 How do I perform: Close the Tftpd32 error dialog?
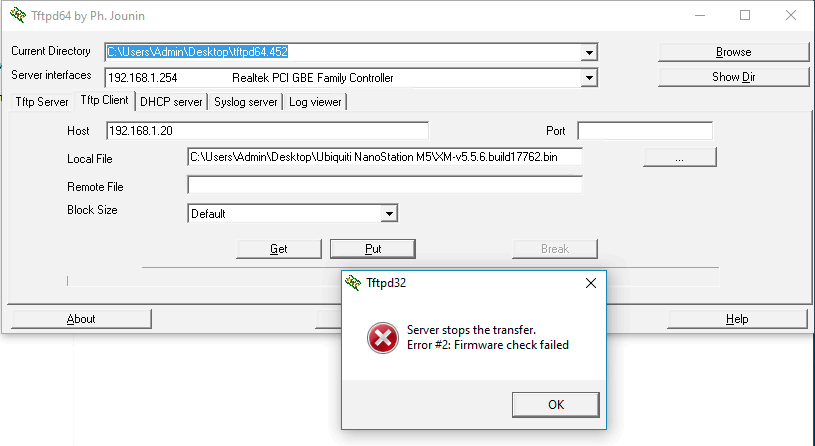[590, 283]
